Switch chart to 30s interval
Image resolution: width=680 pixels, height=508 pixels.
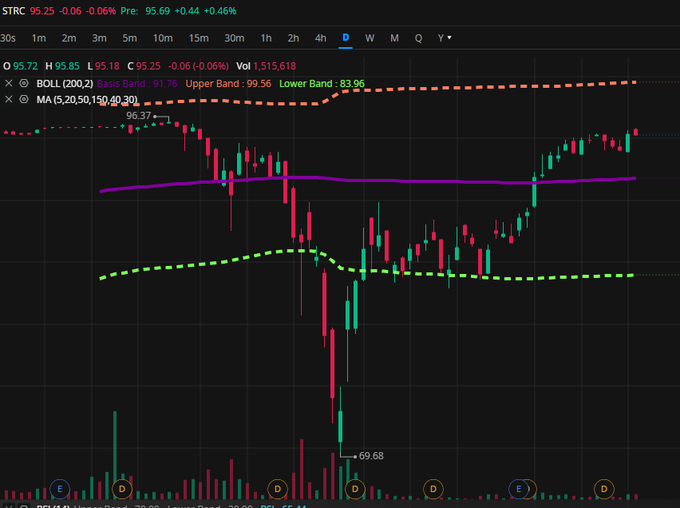click(x=8, y=38)
